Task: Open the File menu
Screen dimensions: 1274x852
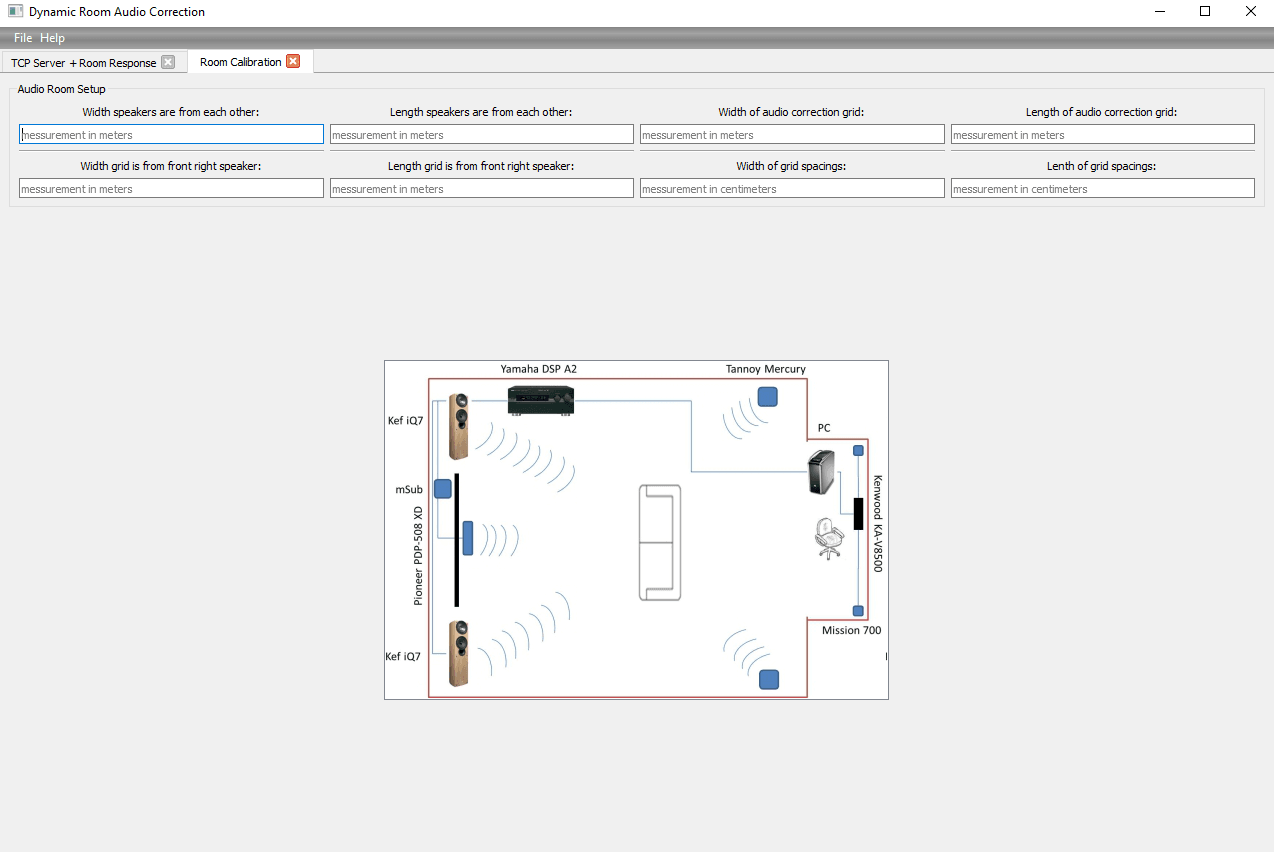Action: pyautogui.click(x=23, y=38)
